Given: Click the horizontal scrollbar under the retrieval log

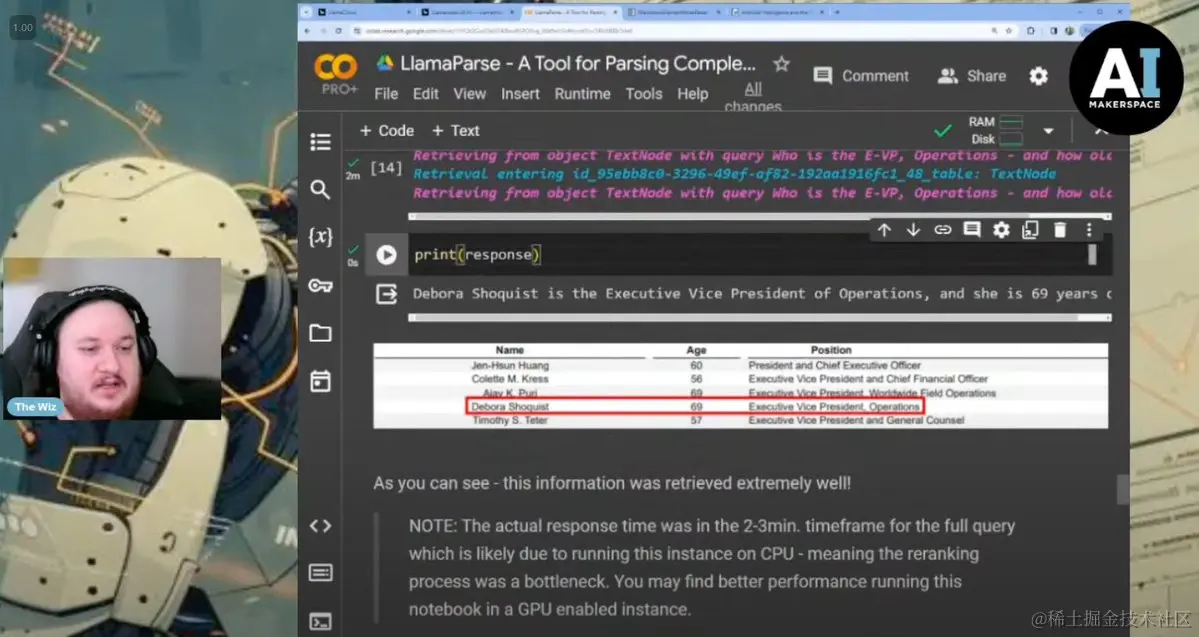Looking at the screenshot, I should coord(759,216).
